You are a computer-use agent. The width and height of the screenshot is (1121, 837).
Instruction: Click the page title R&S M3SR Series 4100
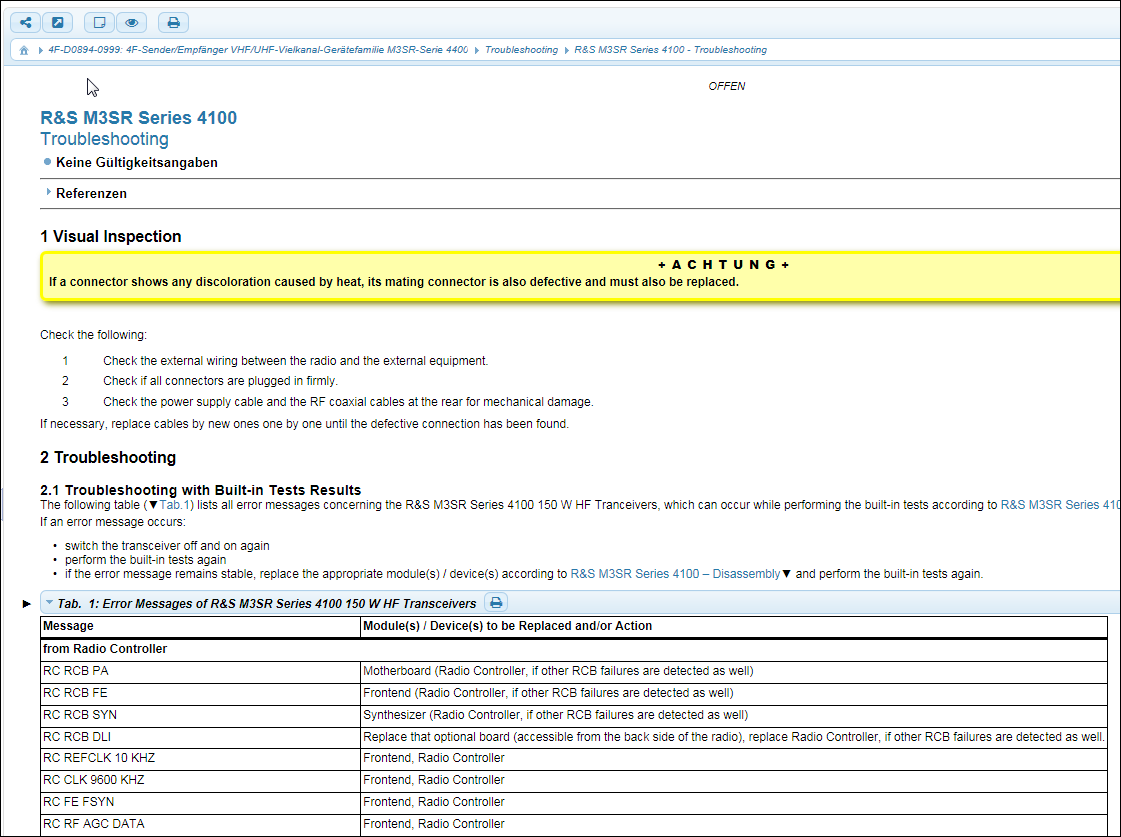(139, 118)
